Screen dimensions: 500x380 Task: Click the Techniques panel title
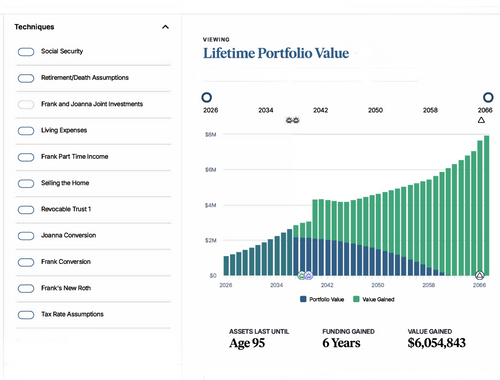[x=34, y=27]
